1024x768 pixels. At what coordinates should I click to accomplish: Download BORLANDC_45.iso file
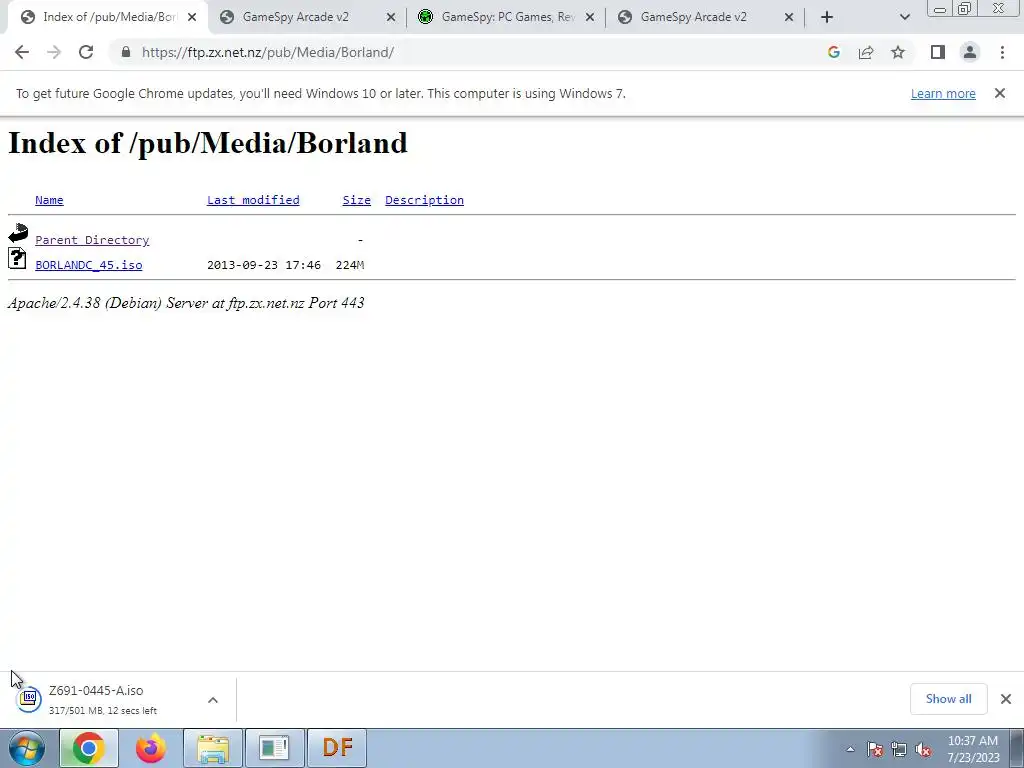click(89, 264)
